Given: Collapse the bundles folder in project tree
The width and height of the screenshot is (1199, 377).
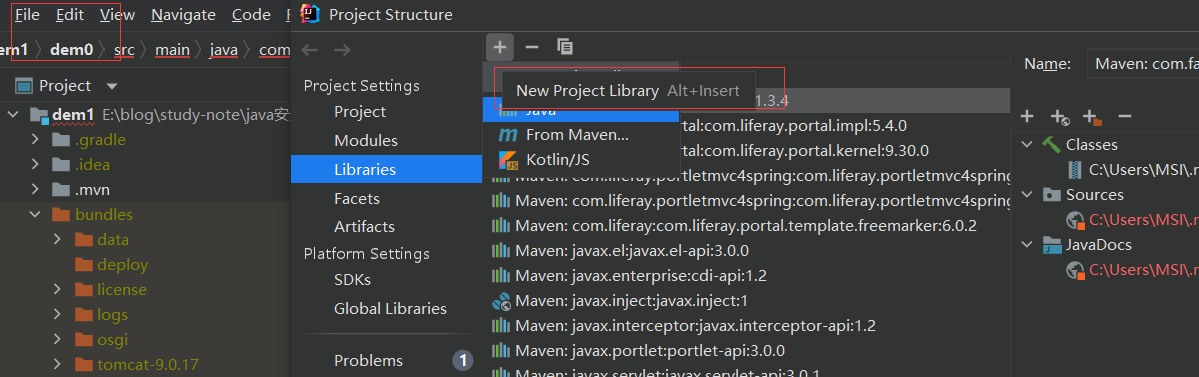Looking at the screenshot, I should (x=35, y=214).
